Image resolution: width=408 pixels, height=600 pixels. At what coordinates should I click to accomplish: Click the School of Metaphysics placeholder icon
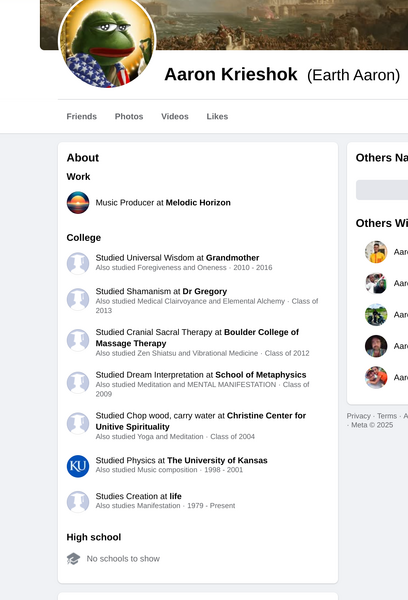[x=78, y=383]
